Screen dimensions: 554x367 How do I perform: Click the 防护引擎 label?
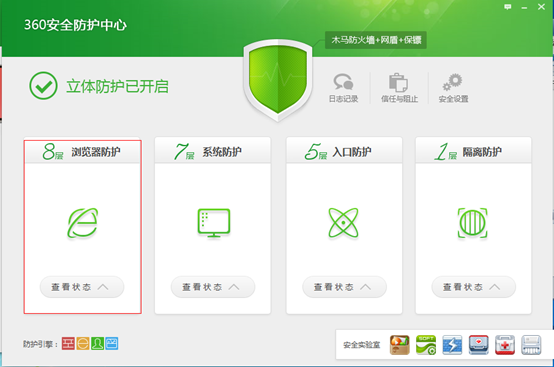point(40,344)
